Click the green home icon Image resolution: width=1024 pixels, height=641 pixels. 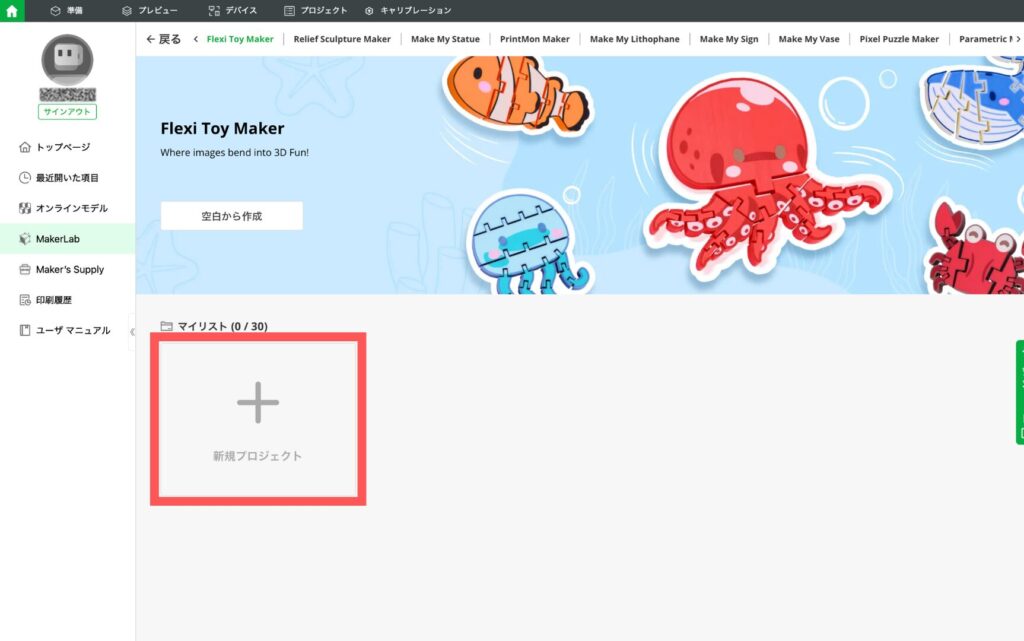click(x=12, y=10)
